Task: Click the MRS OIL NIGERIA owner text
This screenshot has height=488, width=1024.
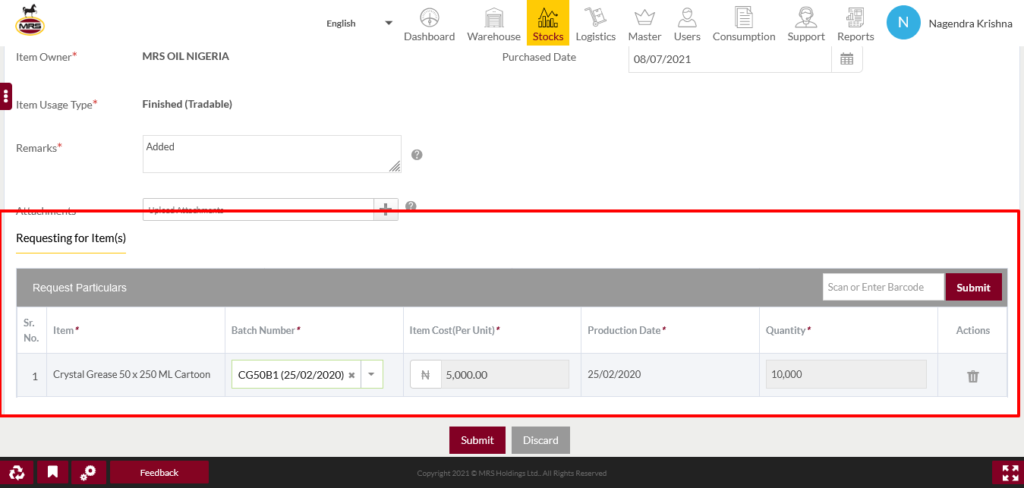Action: point(185,56)
